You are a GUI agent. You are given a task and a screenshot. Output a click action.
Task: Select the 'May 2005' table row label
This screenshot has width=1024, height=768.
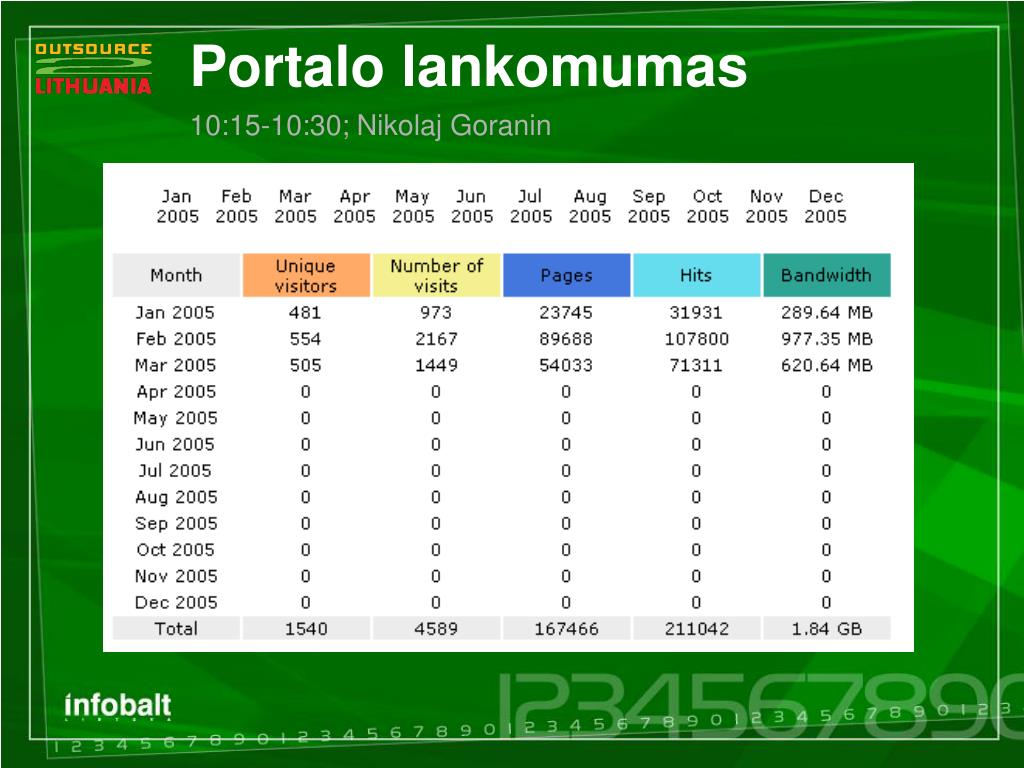[175, 418]
